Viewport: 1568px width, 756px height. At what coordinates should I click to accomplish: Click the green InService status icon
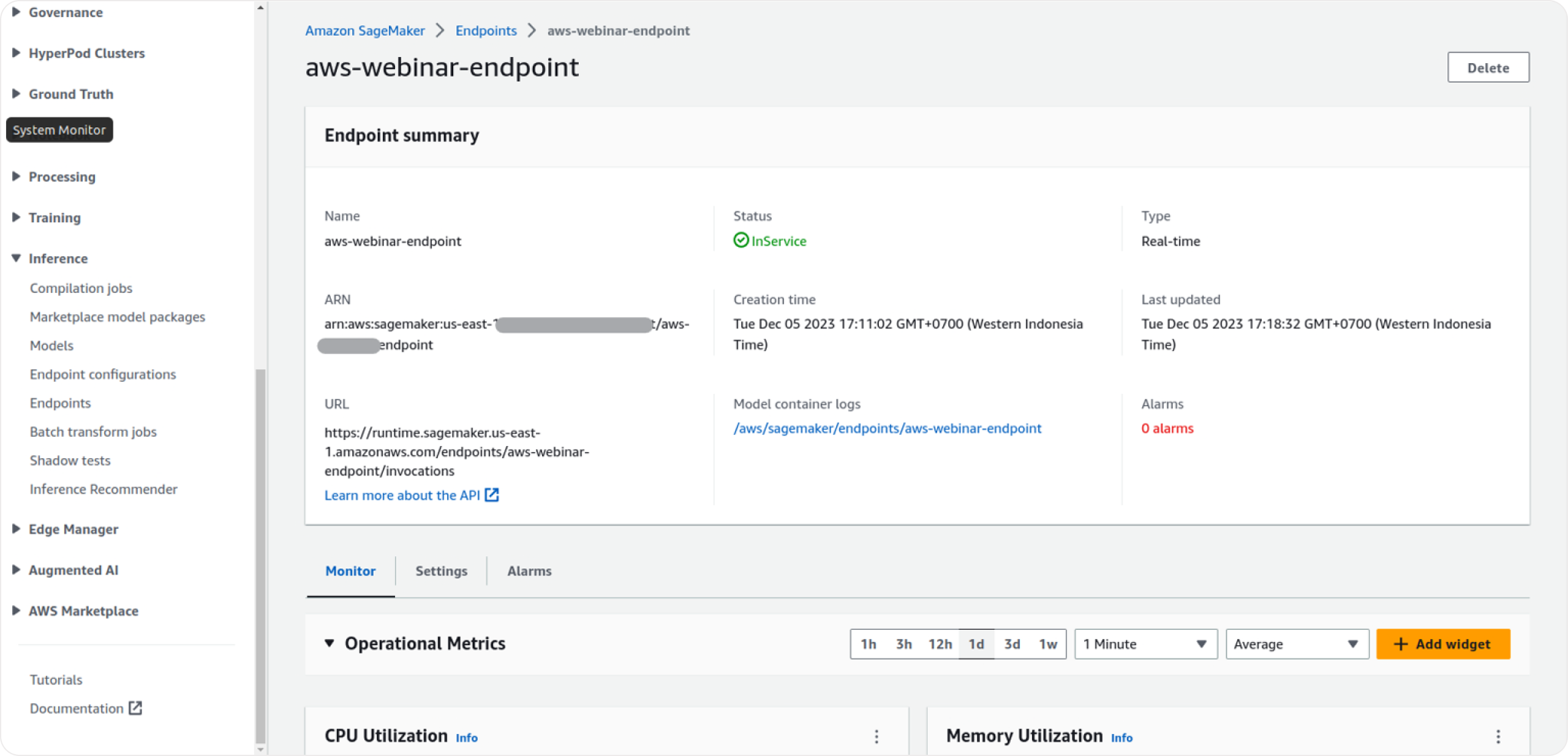[x=741, y=241]
